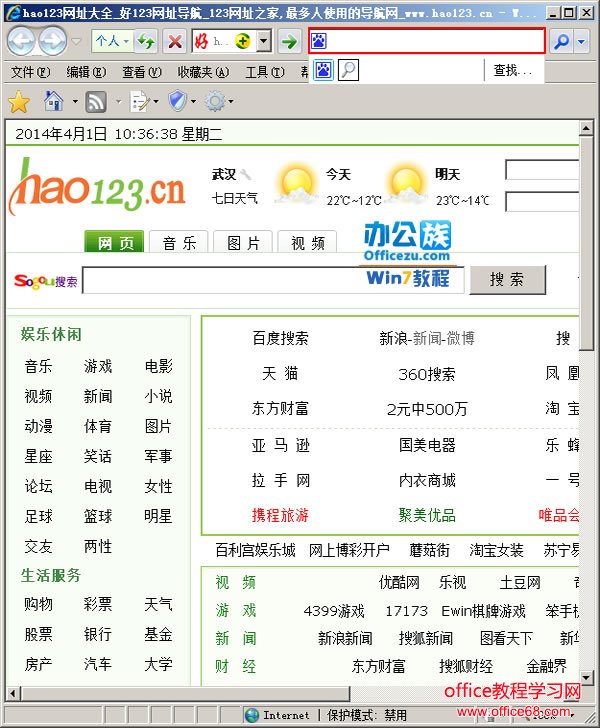Click the green plus icon in the address bar
600x728 pixels.
(243, 41)
